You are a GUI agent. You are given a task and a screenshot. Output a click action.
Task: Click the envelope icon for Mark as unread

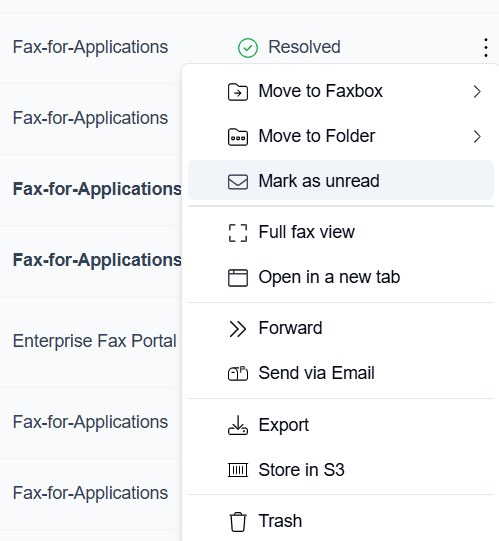pos(238,182)
